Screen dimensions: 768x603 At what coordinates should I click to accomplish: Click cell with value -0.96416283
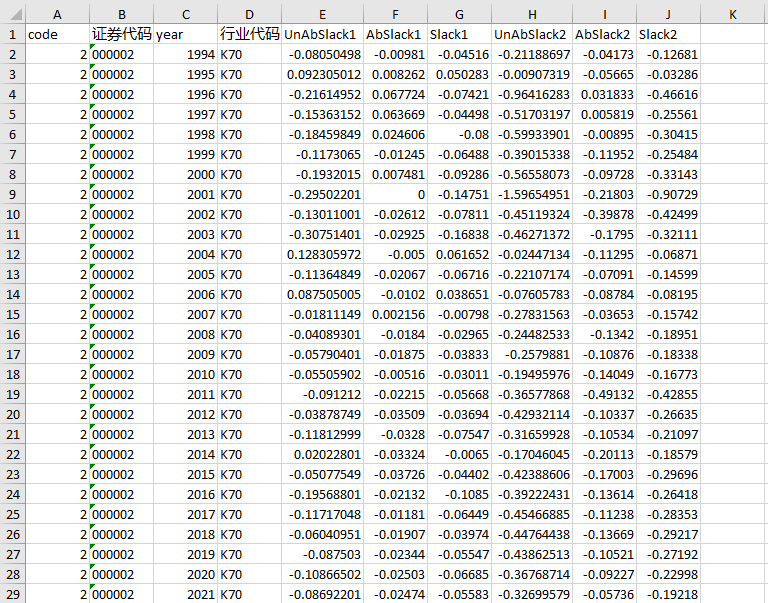[532, 95]
